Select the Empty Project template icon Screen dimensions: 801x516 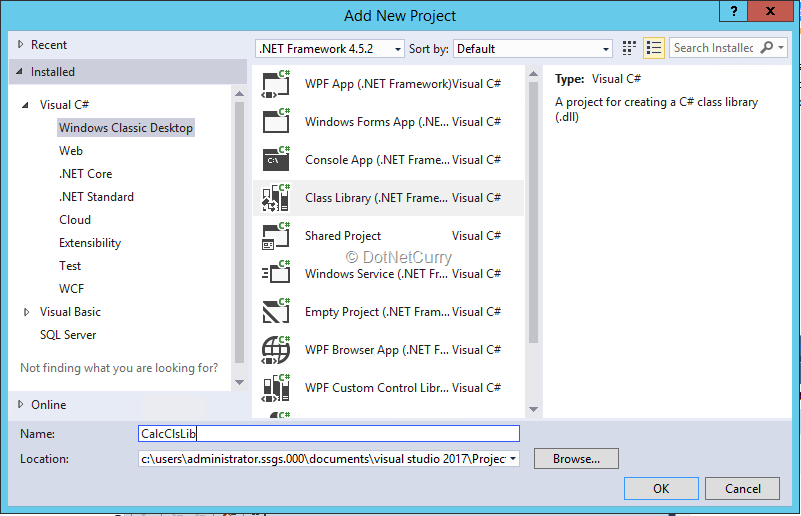(x=276, y=312)
